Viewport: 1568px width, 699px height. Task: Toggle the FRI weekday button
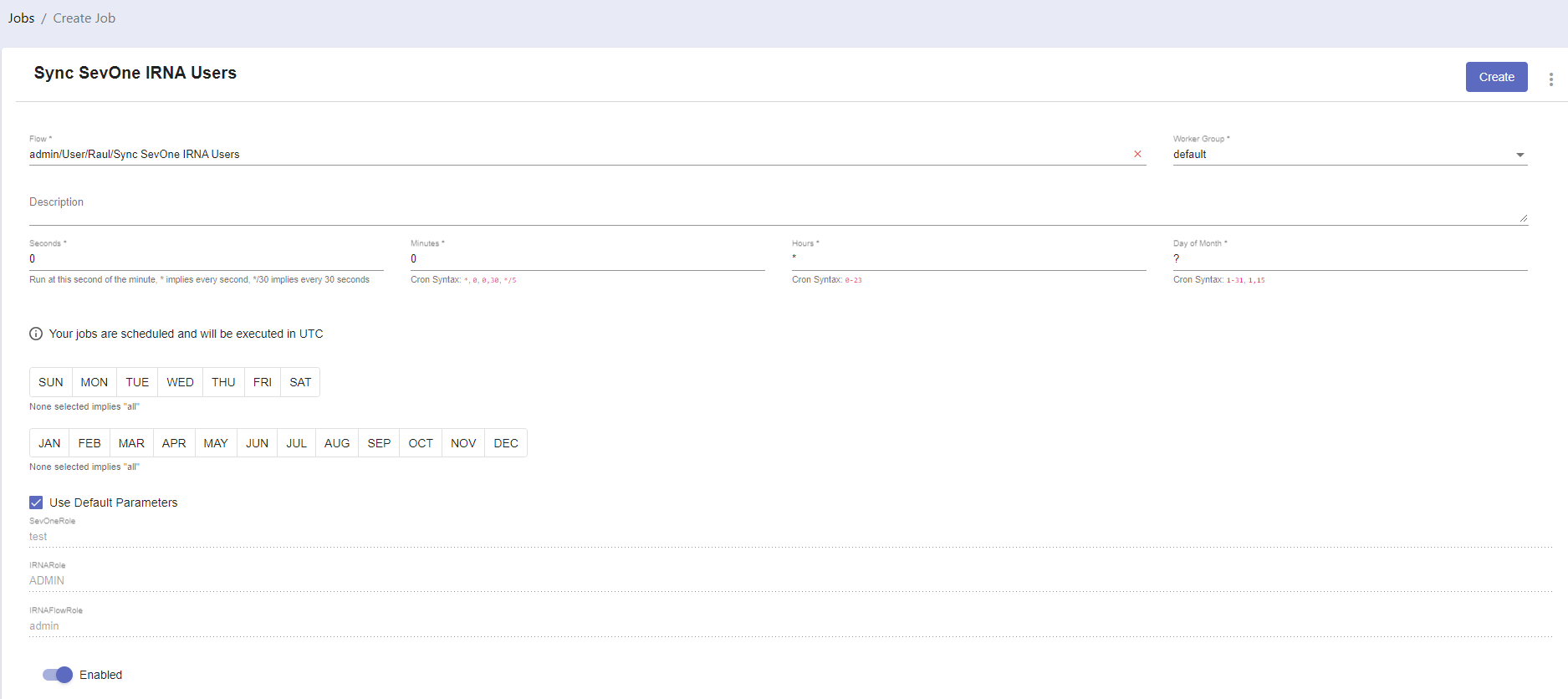[x=263, y=382]
